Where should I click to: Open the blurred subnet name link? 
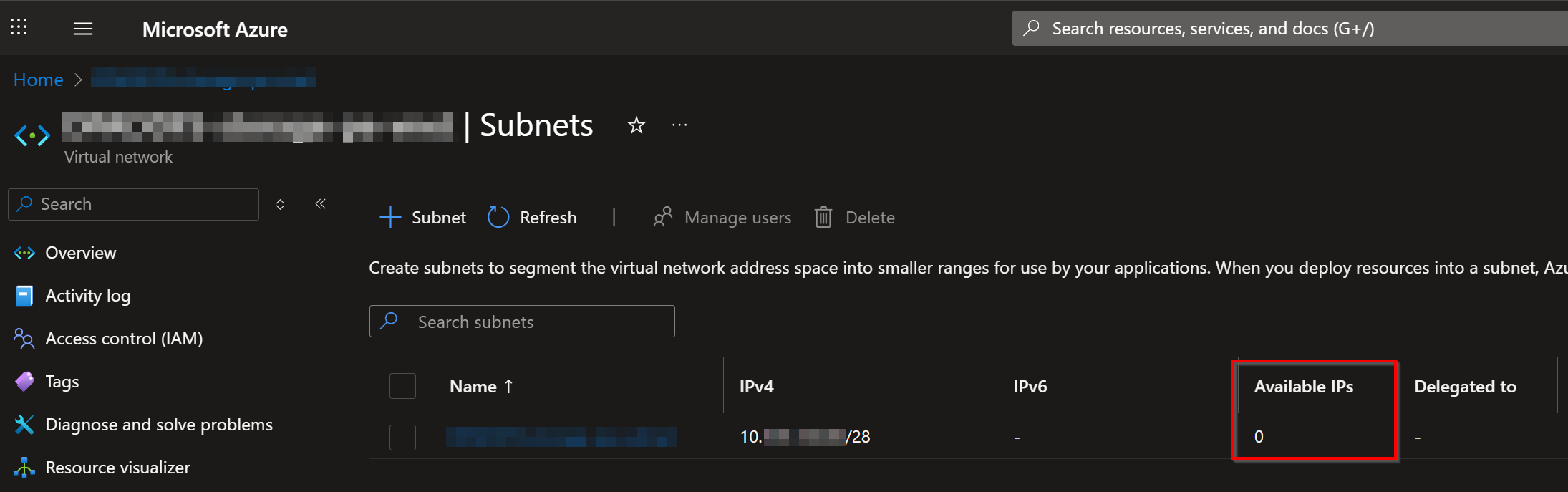click(561, 437)
